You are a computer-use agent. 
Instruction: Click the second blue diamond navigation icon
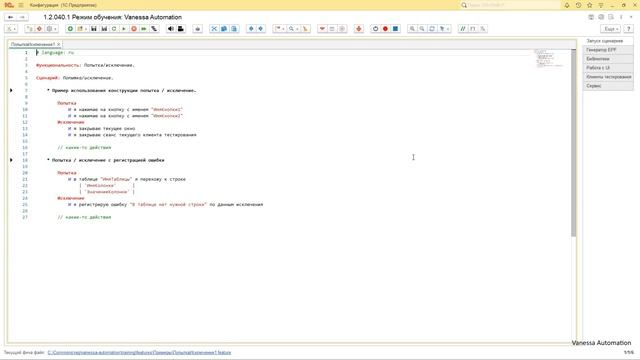(261, 29)
